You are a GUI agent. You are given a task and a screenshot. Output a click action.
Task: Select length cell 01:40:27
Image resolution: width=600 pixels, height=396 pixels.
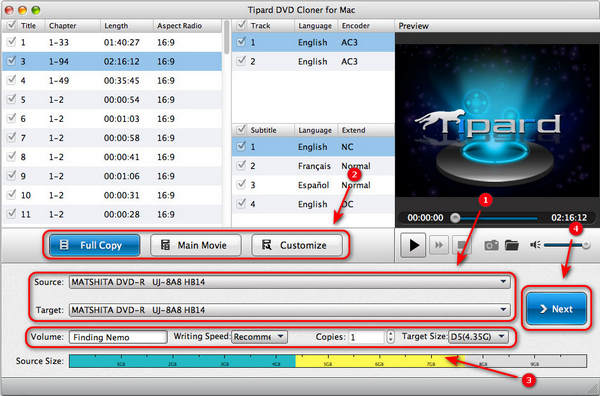(122, 42)
